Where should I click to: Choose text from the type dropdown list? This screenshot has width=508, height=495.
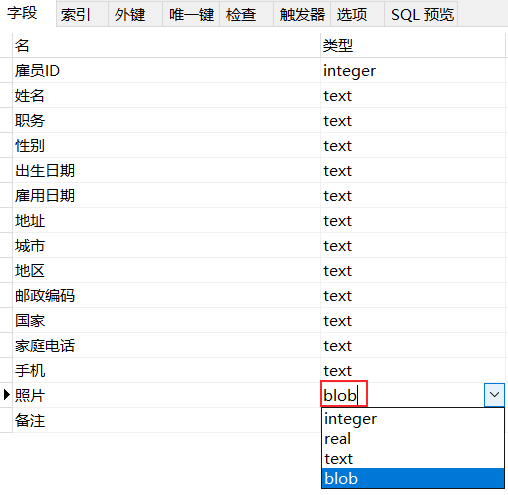click(x=413, y=459)
